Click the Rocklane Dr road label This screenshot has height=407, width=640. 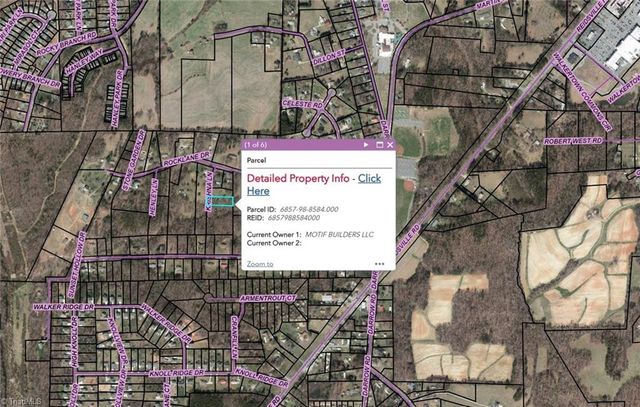point(186,159)
